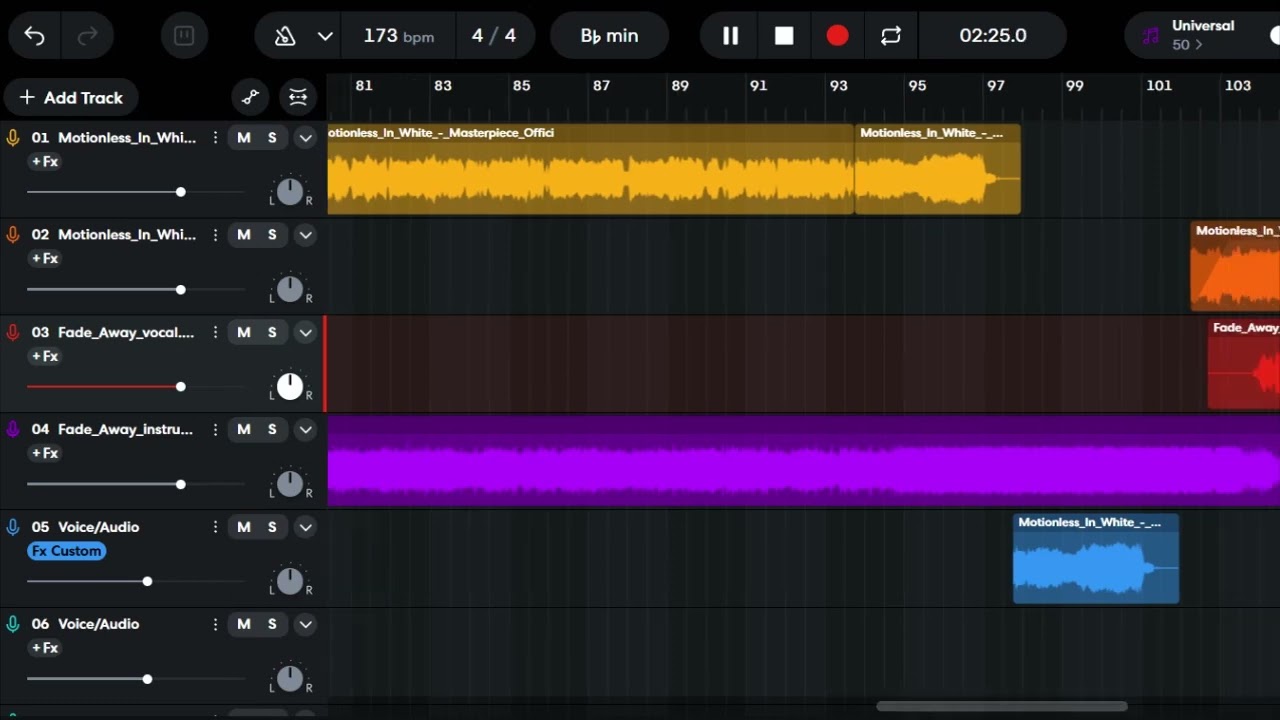1280x720 pixels.
Task: Click the undo arrow icon
Action: pos(35,36)
